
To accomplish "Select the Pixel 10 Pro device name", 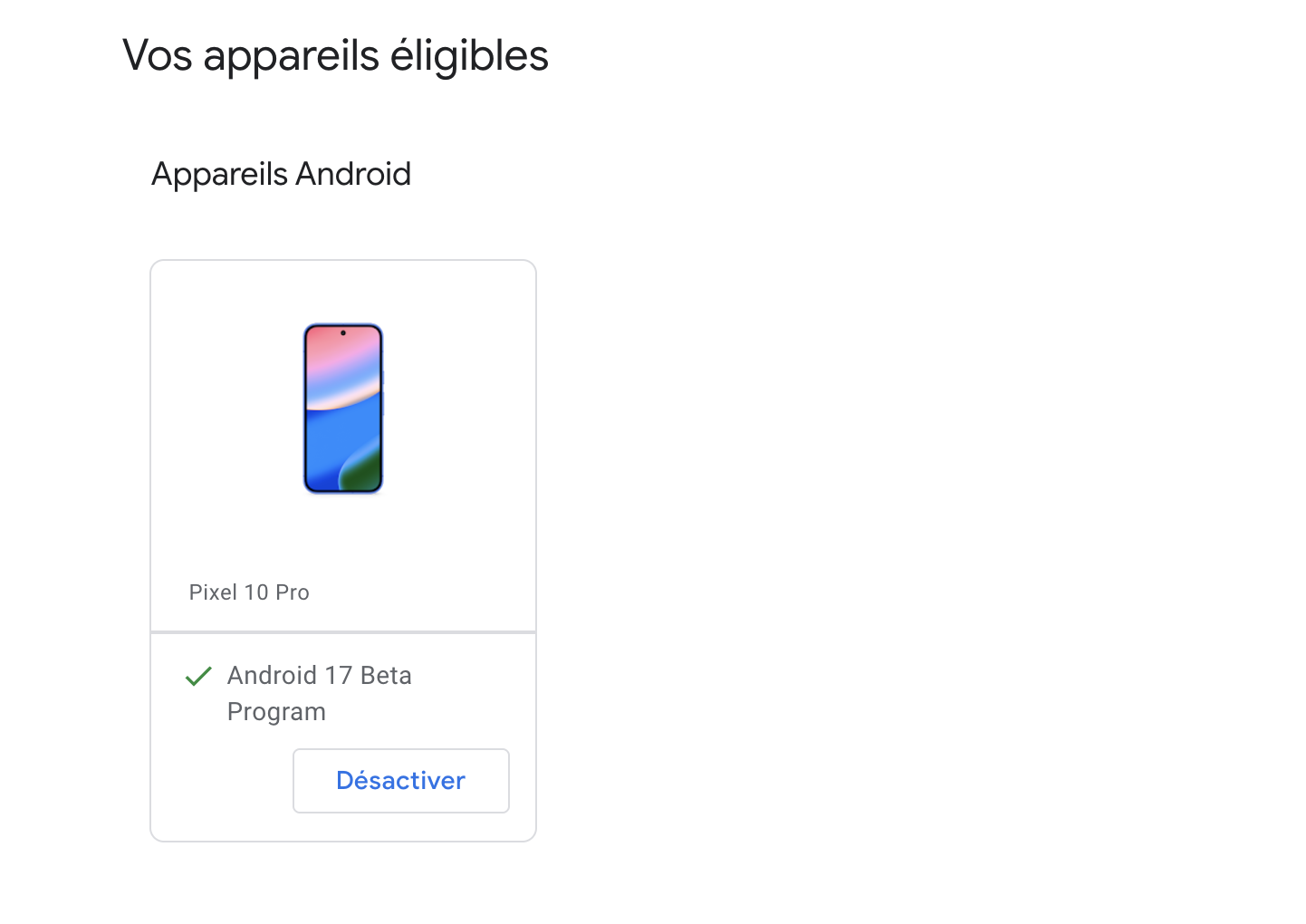I will click(249, 592).
